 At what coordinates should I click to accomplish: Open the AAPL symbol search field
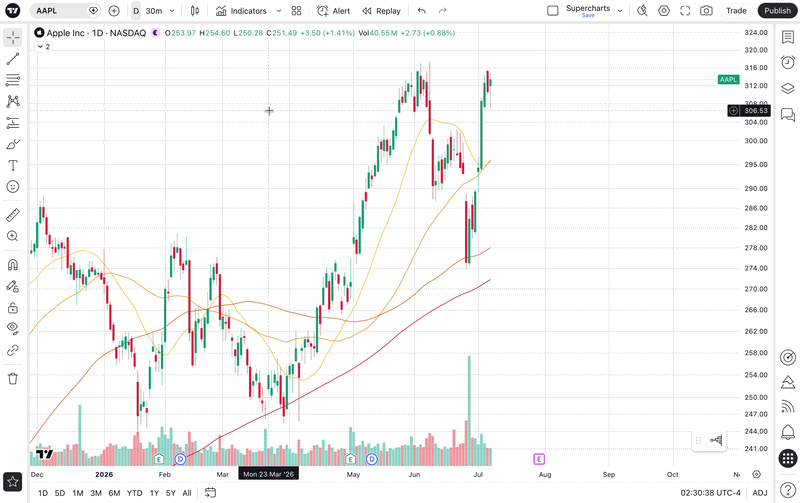point(64,11)
